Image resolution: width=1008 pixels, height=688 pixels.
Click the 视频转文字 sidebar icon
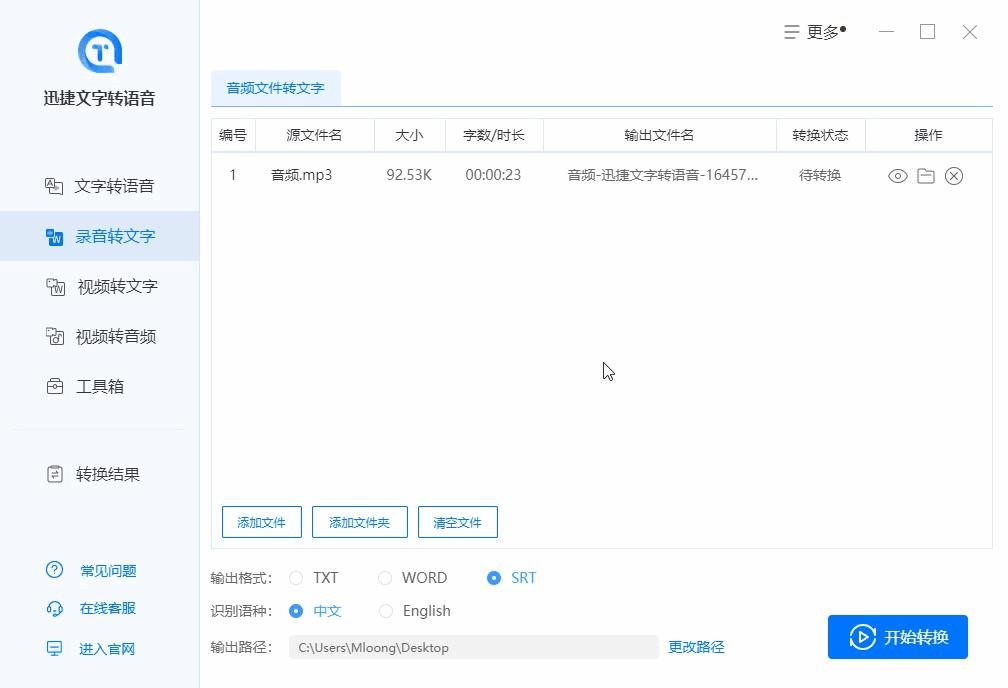(55, 287)
